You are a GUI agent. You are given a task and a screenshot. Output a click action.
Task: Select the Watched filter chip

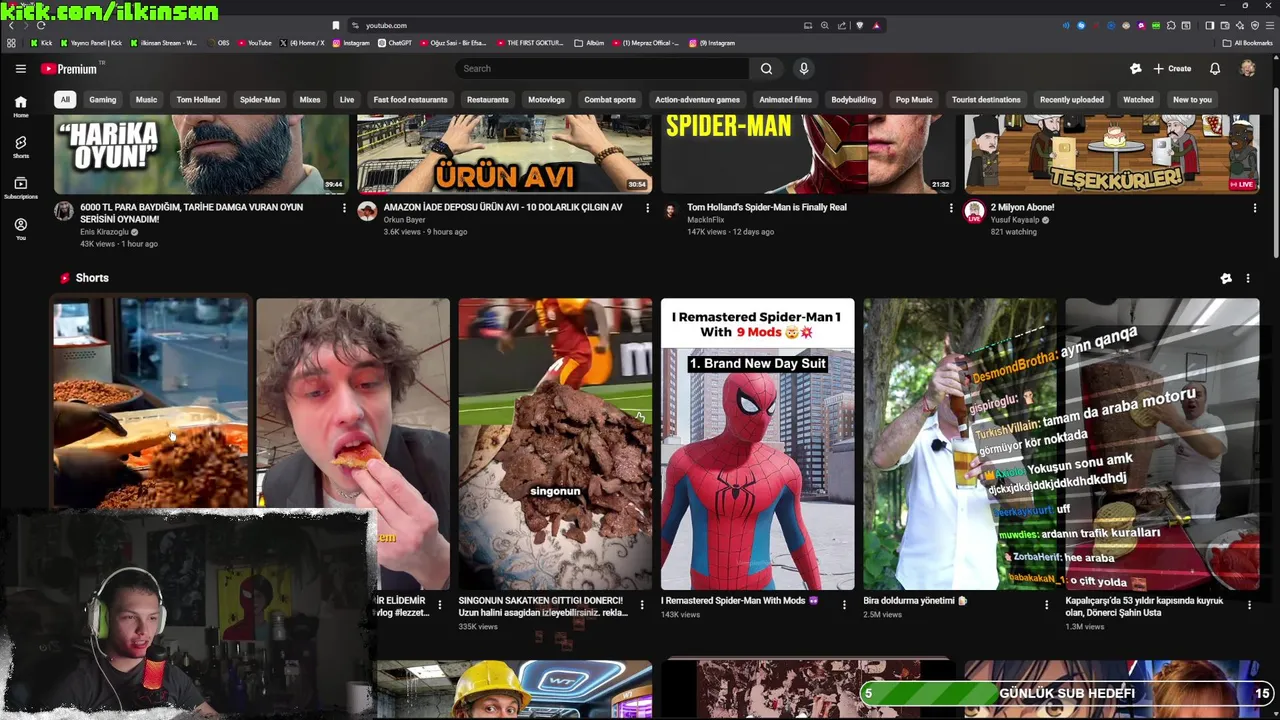[1138, 100]
